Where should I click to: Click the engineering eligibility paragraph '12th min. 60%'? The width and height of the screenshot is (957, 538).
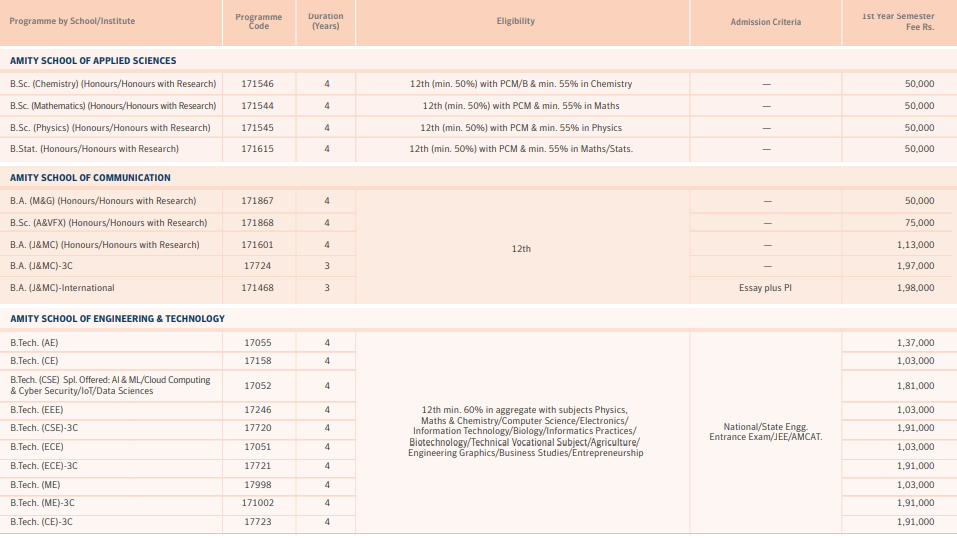tap(525, 432)
